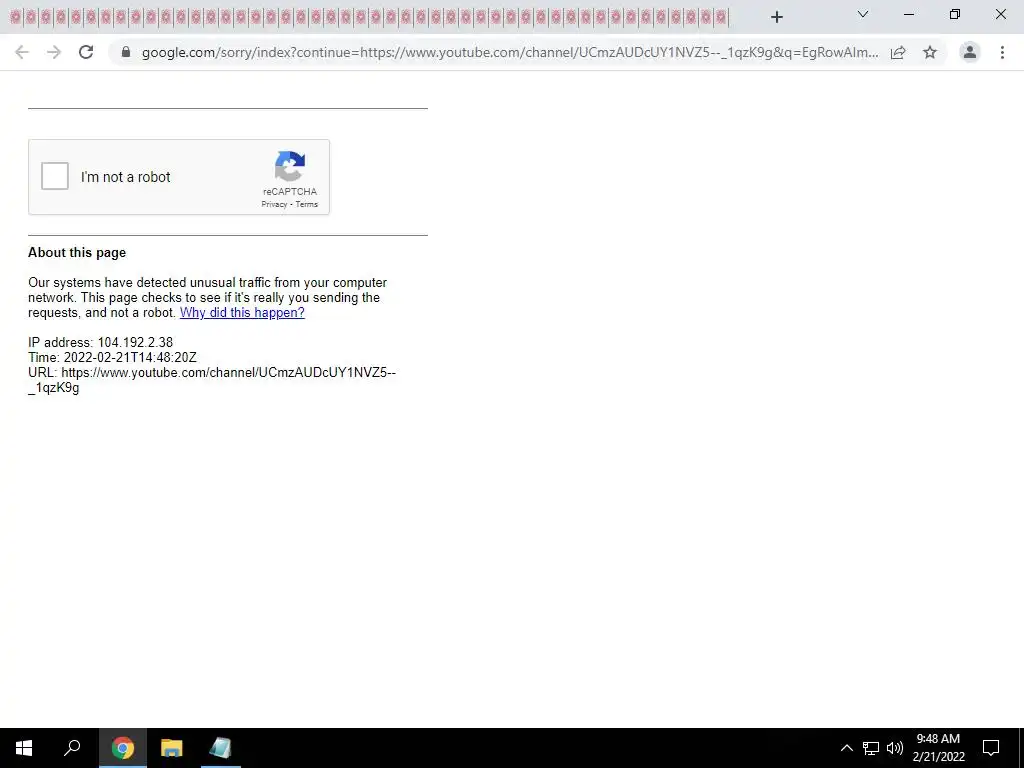Click the About this page heading
The width and height of the screenshot is (1024, 768).
coord(77,253)
